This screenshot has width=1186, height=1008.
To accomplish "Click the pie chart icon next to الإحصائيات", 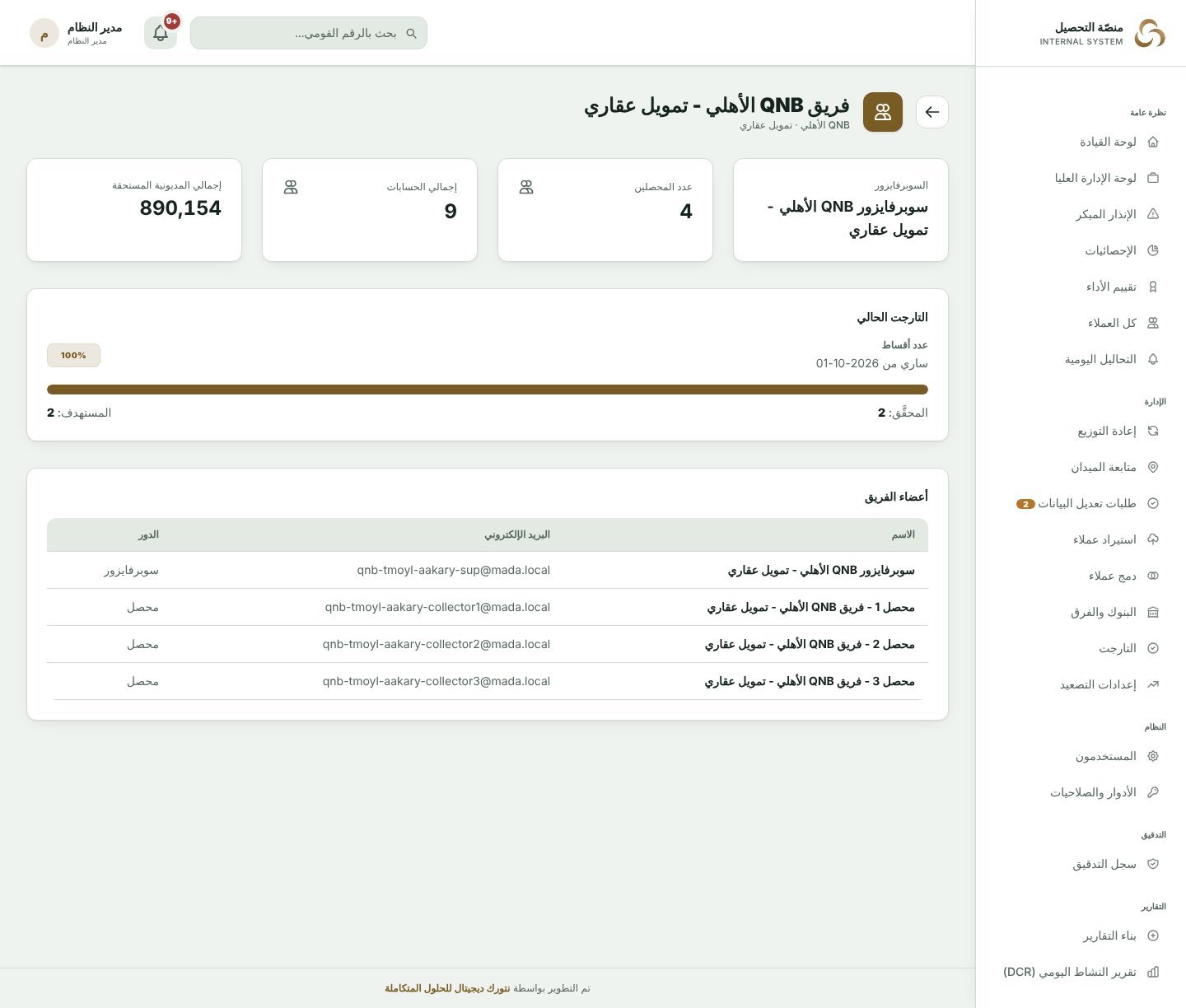I will (x=1153, y=250).
